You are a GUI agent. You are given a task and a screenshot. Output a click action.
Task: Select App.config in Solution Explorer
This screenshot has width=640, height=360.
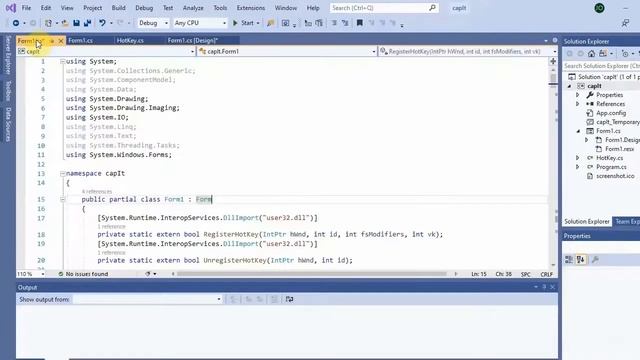611,113
